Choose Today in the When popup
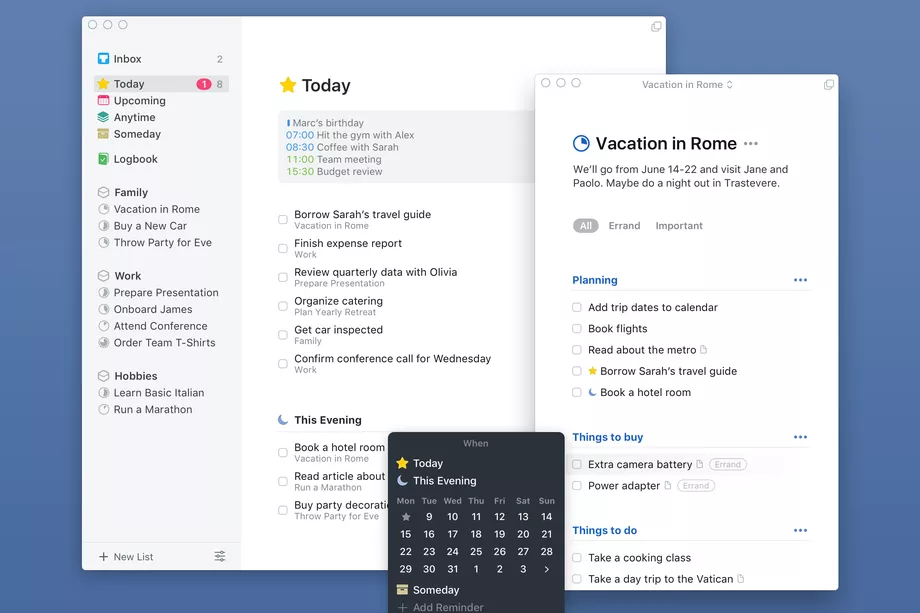Image resolution: width=920 pixels, height=613 pixels. pos(420,463)
